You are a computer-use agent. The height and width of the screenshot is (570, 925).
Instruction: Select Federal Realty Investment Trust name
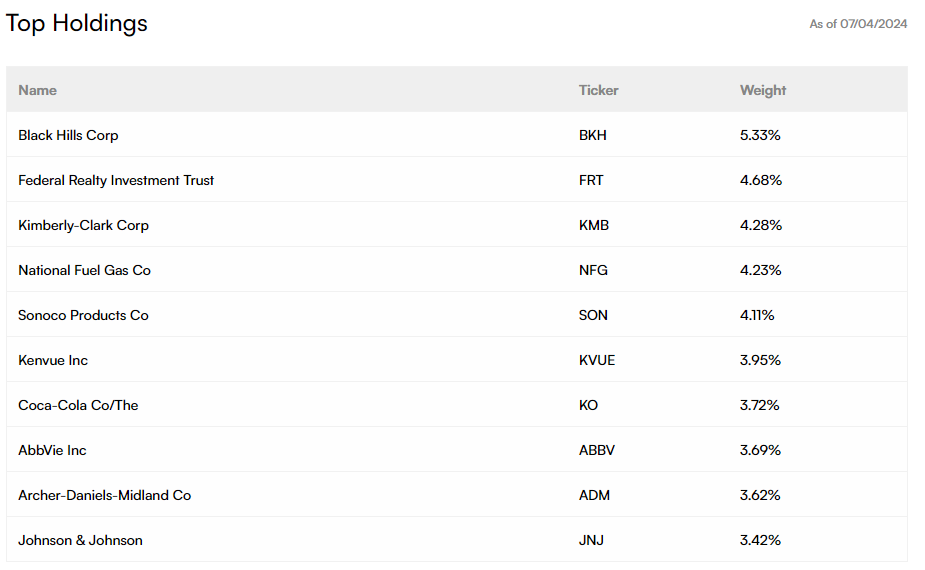pyautogui.click(x=116, y=180)
